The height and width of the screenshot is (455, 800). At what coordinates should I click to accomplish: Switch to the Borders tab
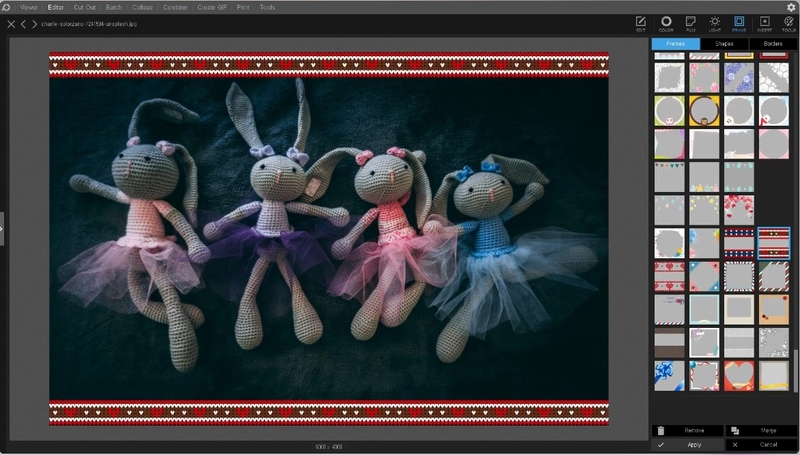(772, 44)
